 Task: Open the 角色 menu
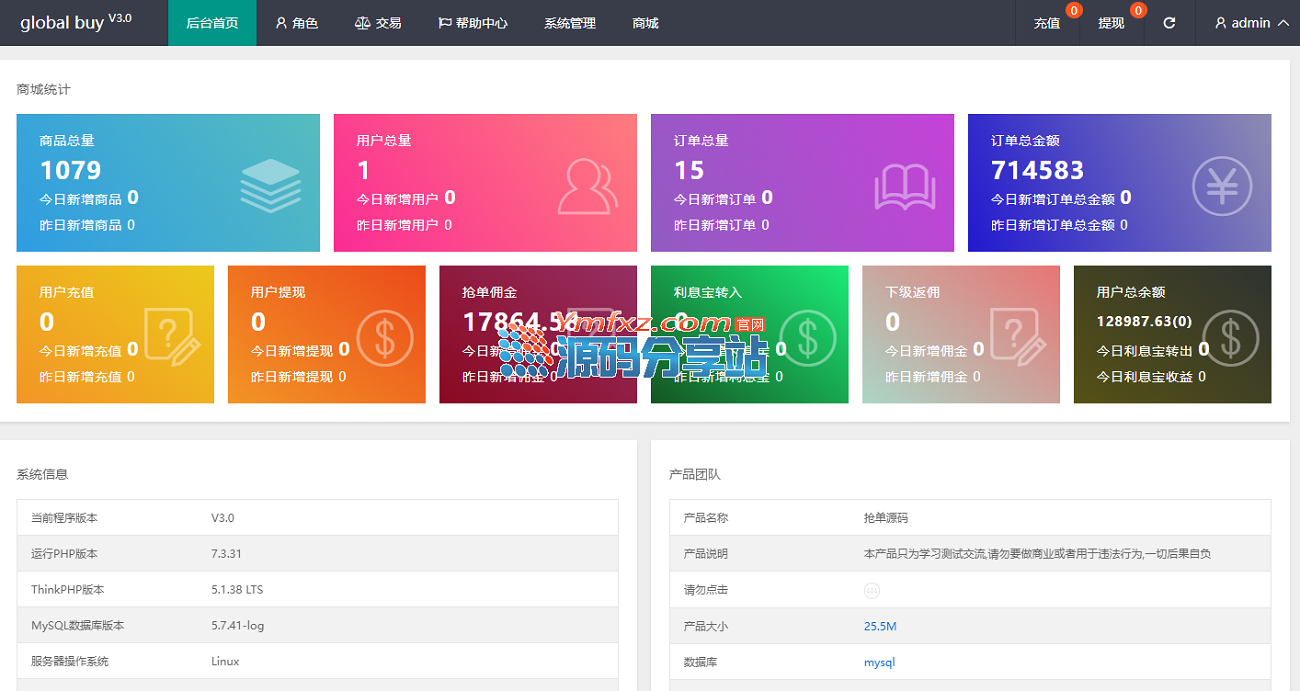tap(297, 23)
